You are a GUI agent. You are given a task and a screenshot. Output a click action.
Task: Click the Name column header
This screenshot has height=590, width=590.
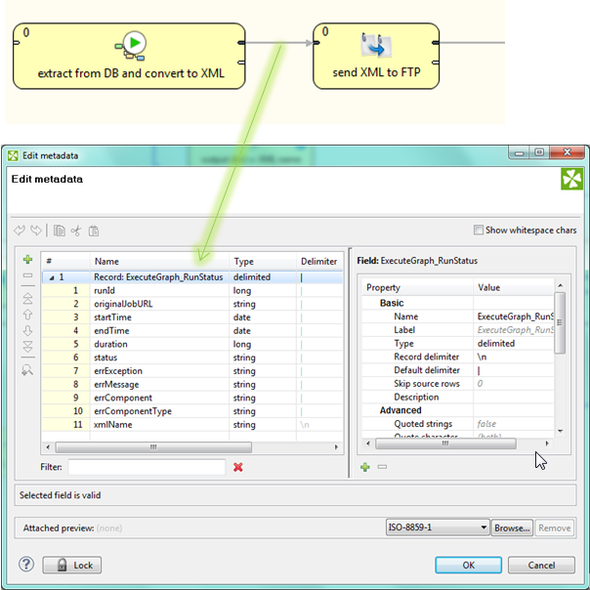pyautogui.click(x=160, y=261)
